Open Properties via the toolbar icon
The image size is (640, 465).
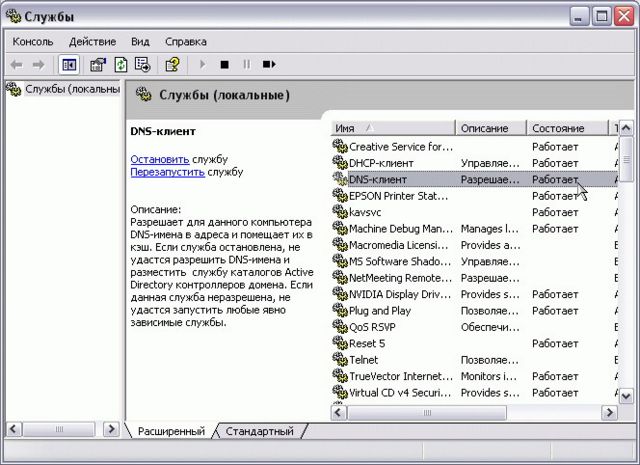(x=98, y=65)
